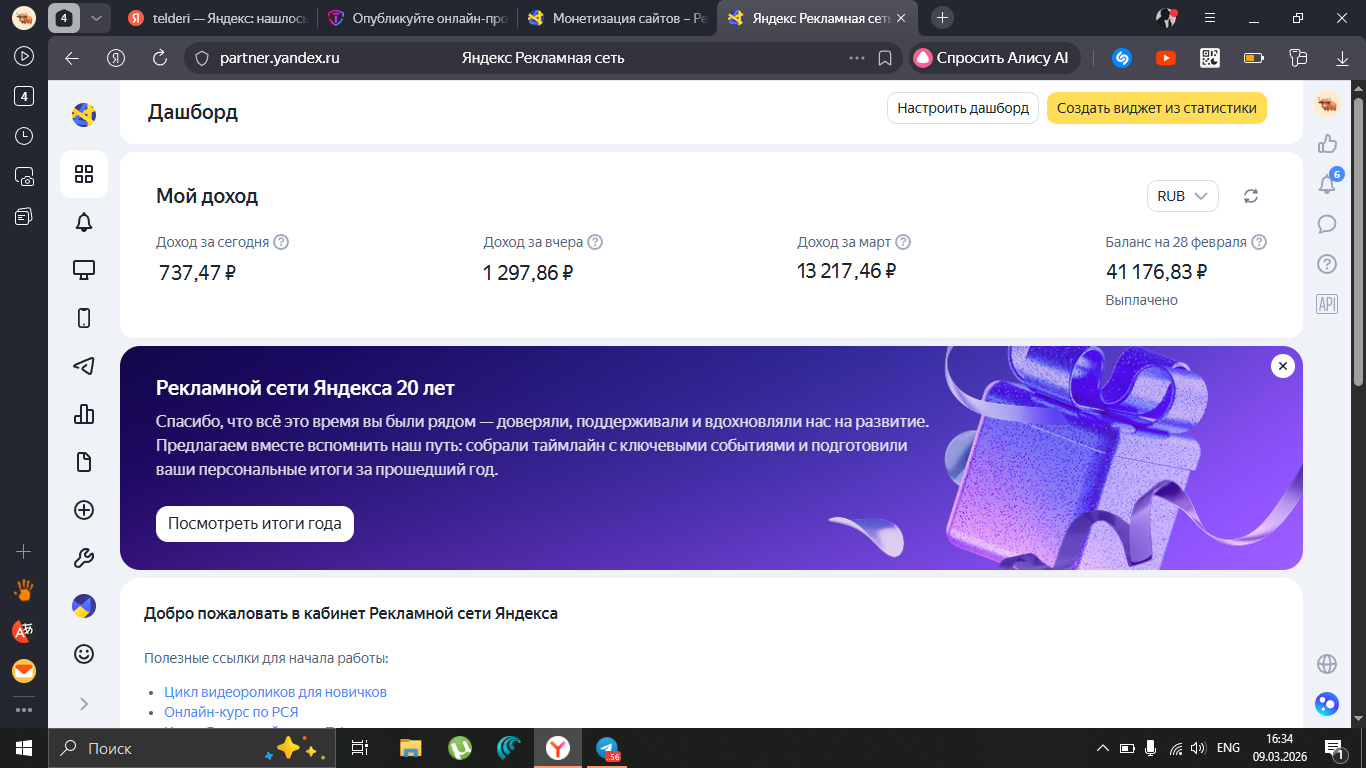Click the "Настроить дашборд" button
Screen dimensions: 1366x768
963,108
